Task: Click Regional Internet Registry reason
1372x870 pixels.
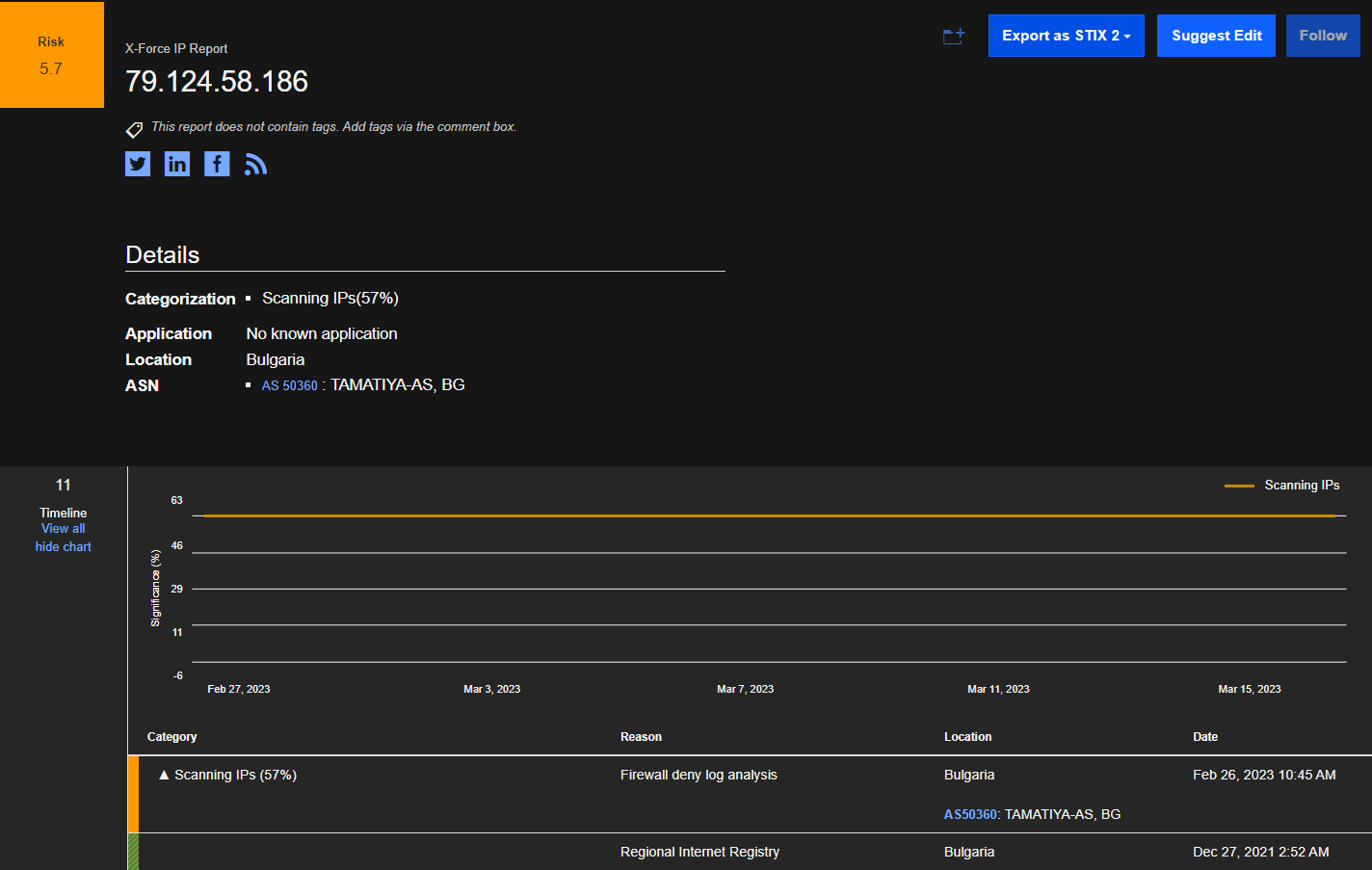Action: point(699,852)
